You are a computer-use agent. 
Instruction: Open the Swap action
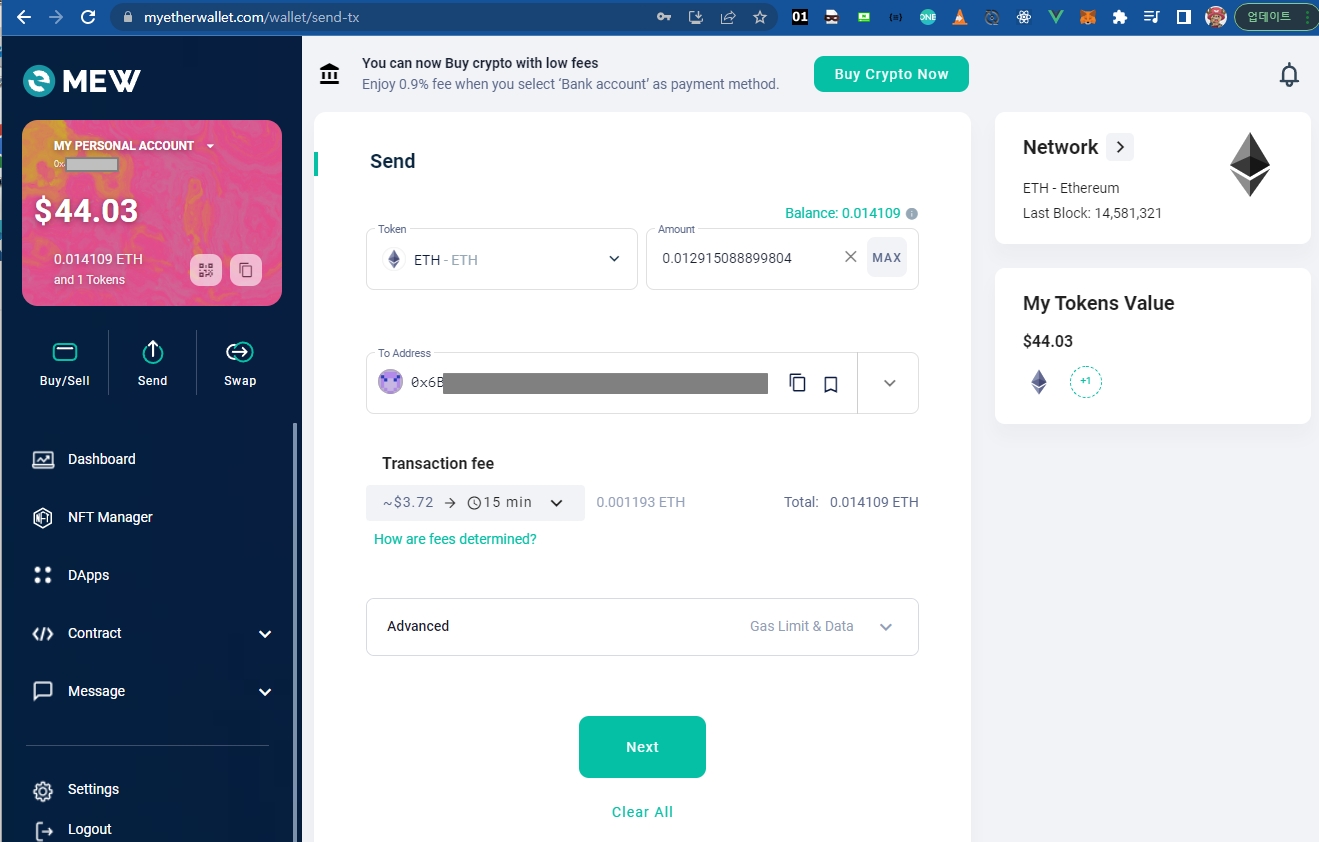click(x=240, y=364)
